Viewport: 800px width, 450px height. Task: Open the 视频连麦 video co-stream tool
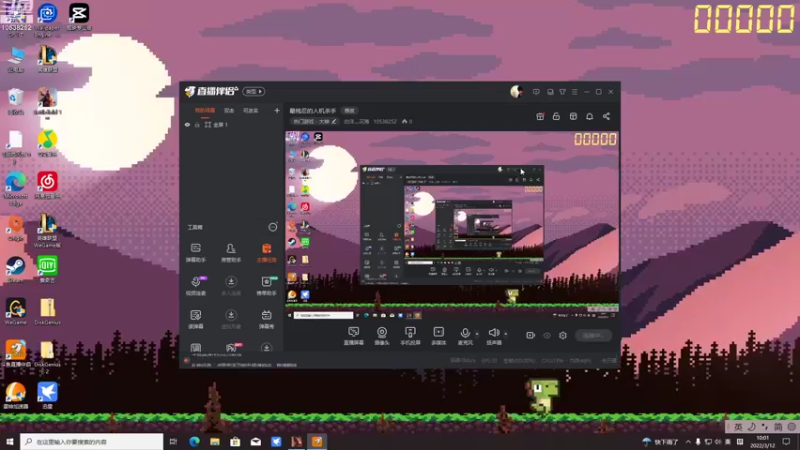195,286
